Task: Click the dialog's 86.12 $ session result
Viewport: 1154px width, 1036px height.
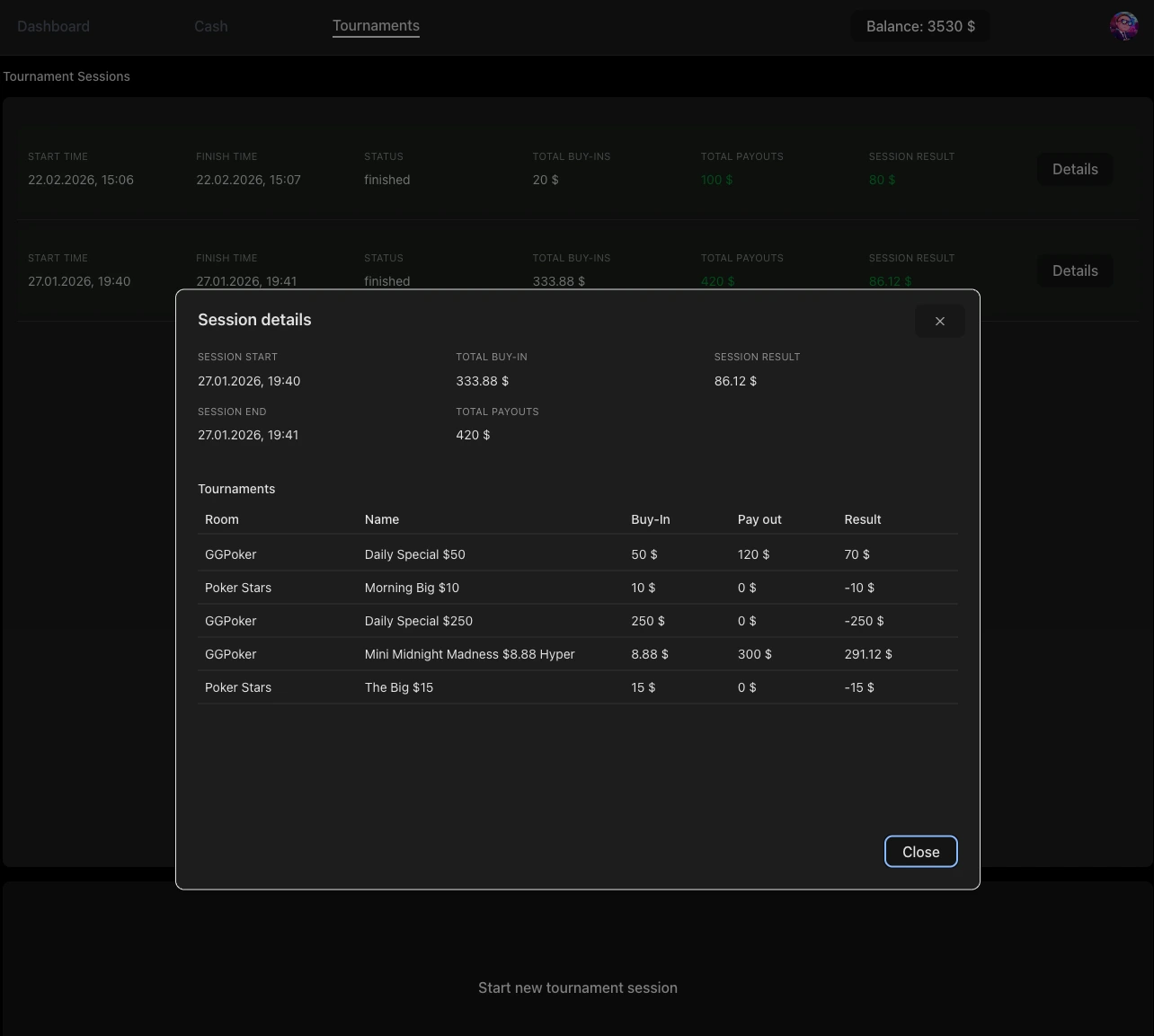Action: pos(735,381)
